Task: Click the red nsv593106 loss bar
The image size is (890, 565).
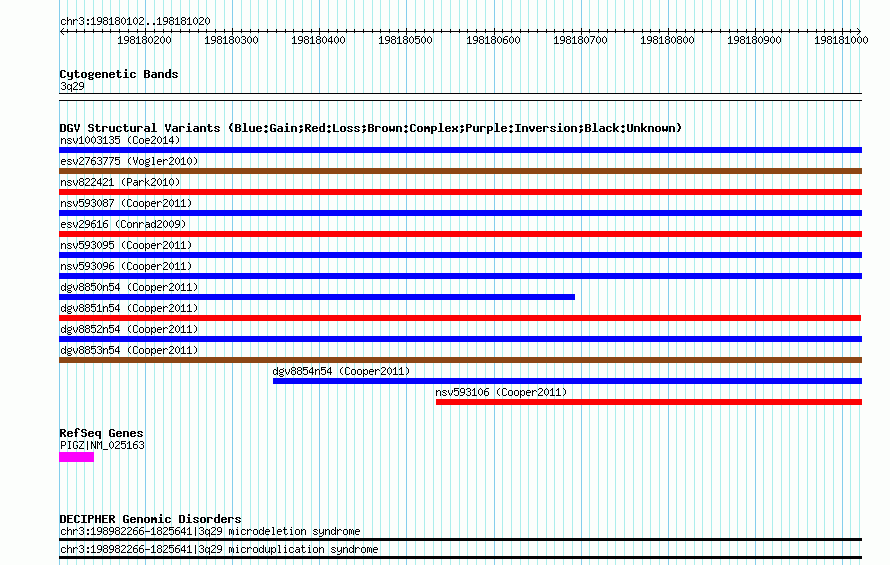Action: 649,402
